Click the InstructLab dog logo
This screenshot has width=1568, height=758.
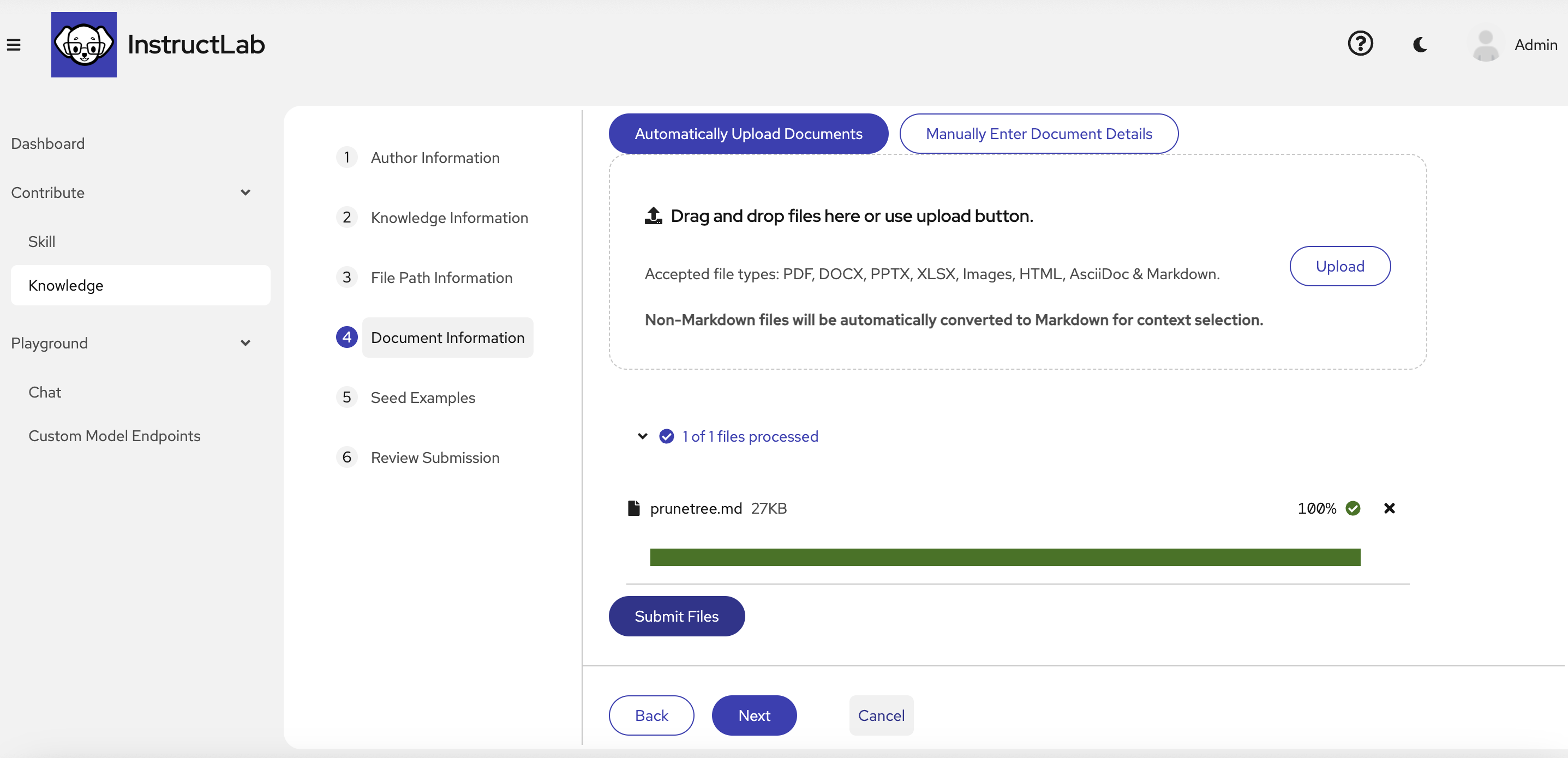pyautogui.click(x=83, y=44)
